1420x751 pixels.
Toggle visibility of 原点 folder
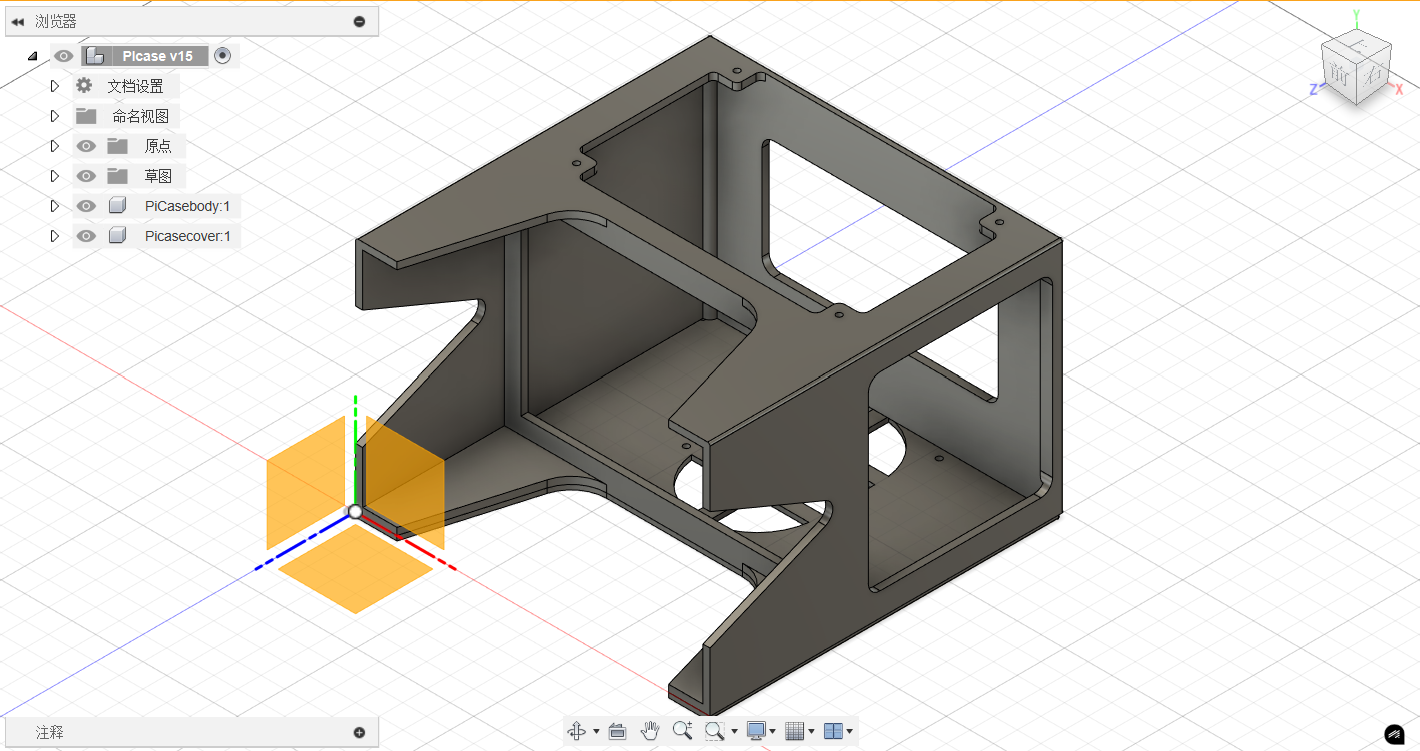(86, 146)
